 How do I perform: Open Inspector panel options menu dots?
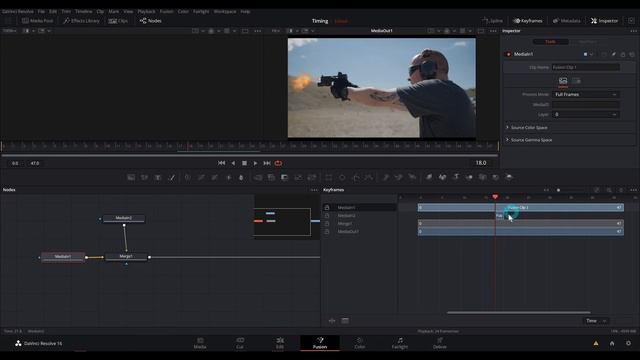coord(633,31)
